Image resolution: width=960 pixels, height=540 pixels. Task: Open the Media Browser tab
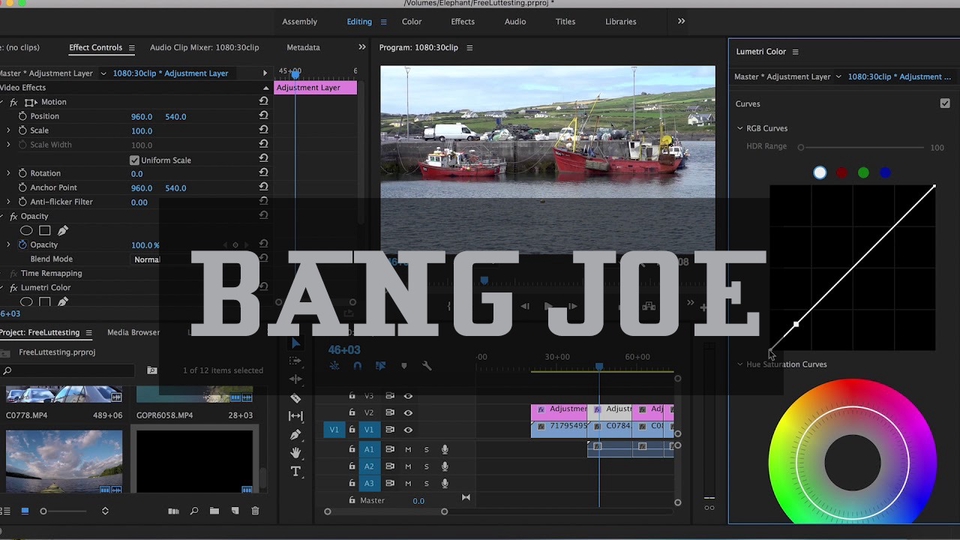[133, 332]
